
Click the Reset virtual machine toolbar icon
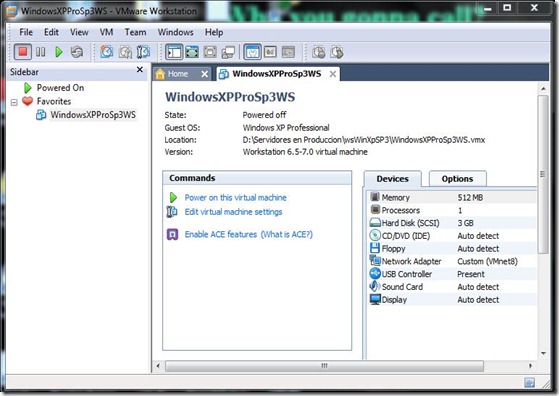coord(77,52)
